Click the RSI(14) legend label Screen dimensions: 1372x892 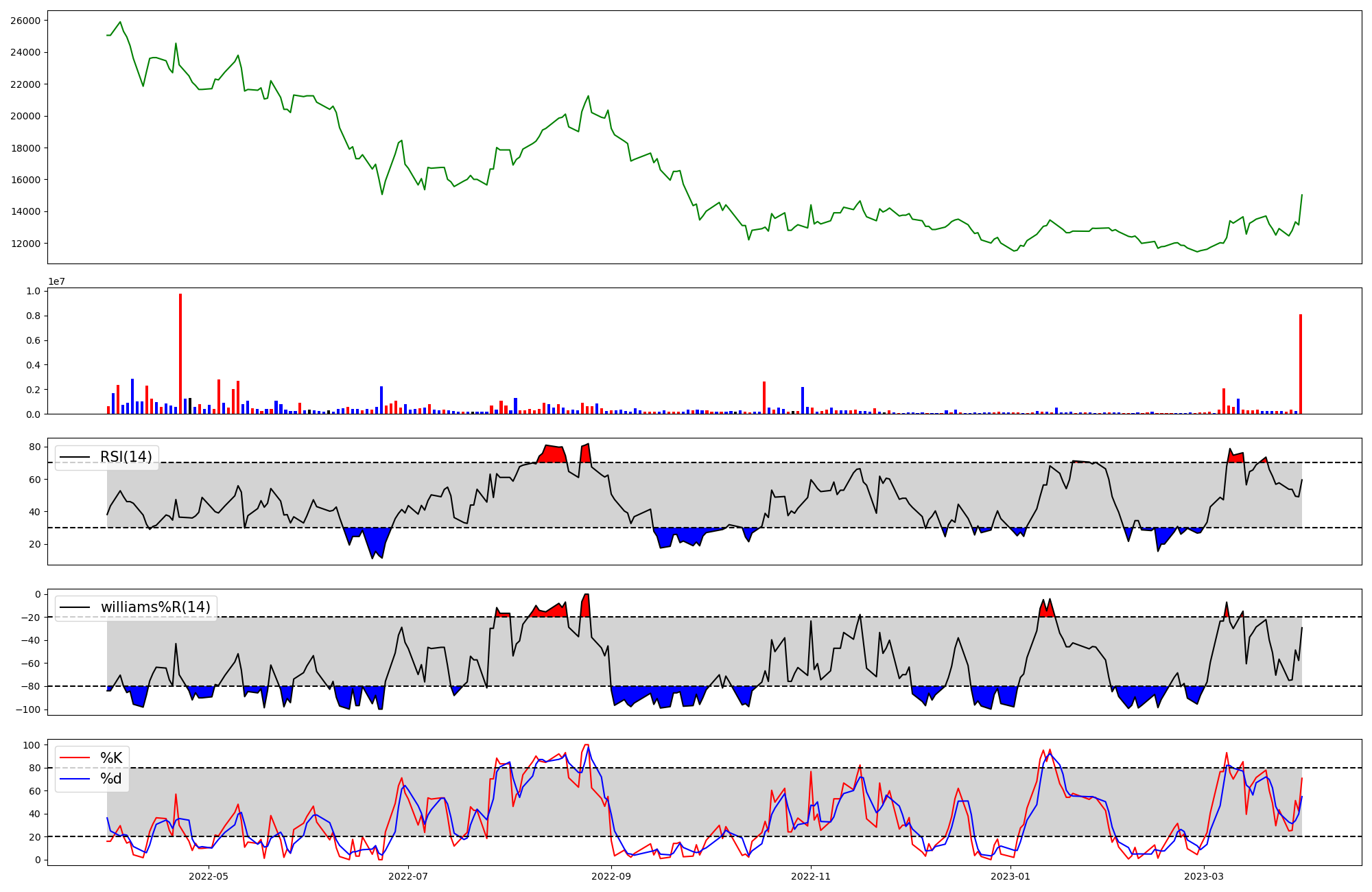coord(126,457)
